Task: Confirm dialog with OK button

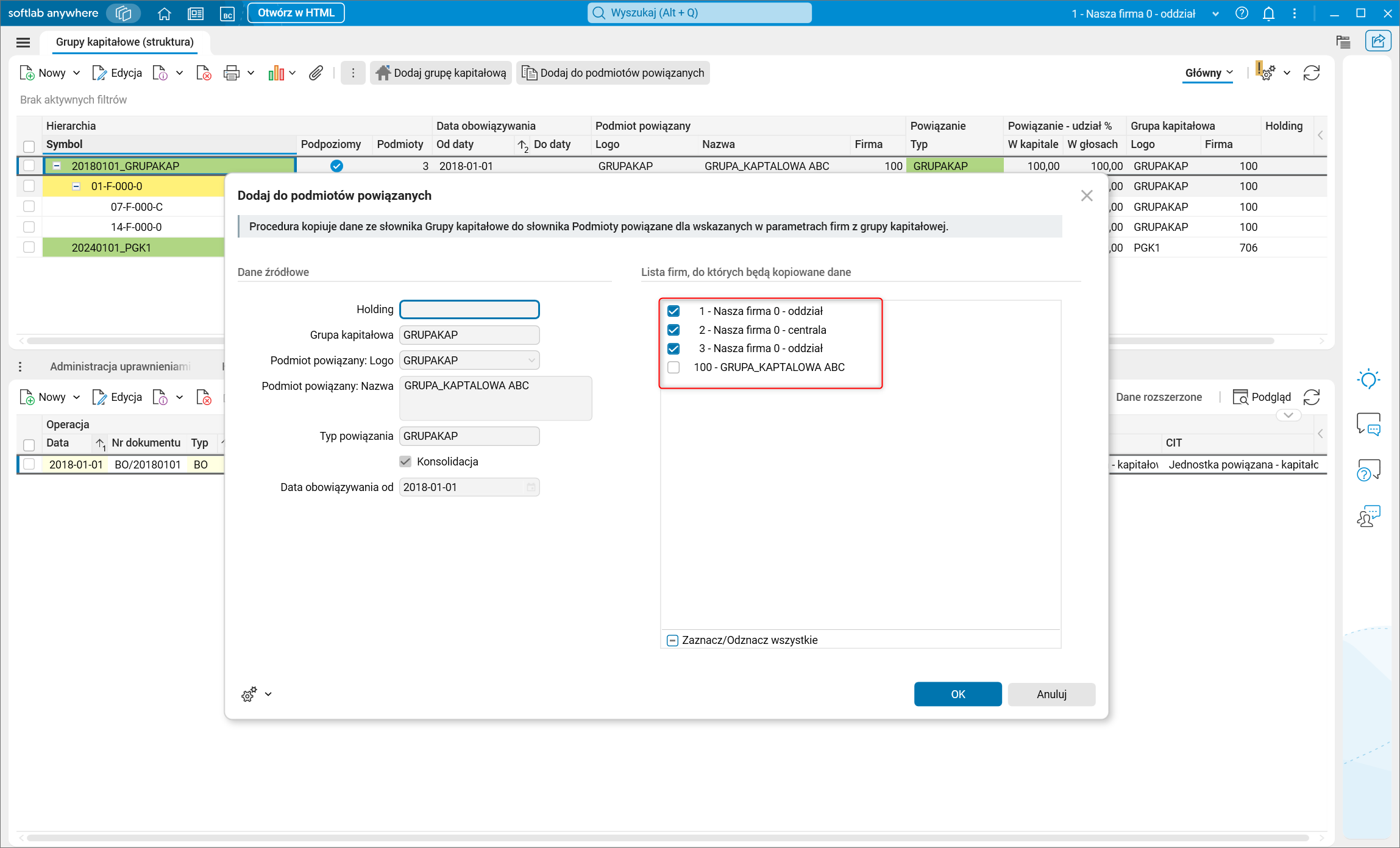Action: (x=958, y=694)
